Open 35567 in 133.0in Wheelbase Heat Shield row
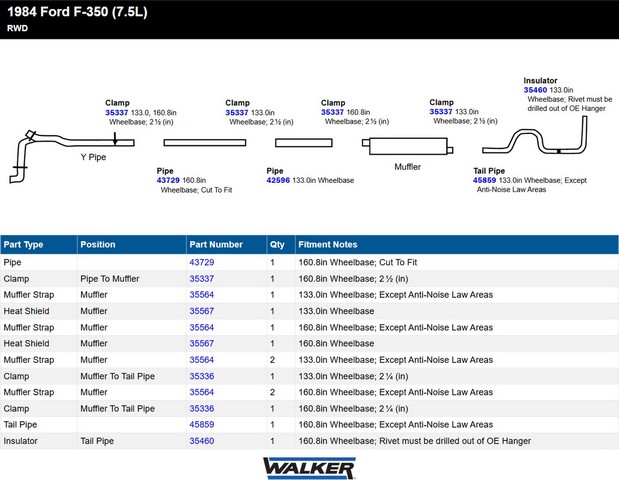 pyautogui.click(x=202, y=311)
